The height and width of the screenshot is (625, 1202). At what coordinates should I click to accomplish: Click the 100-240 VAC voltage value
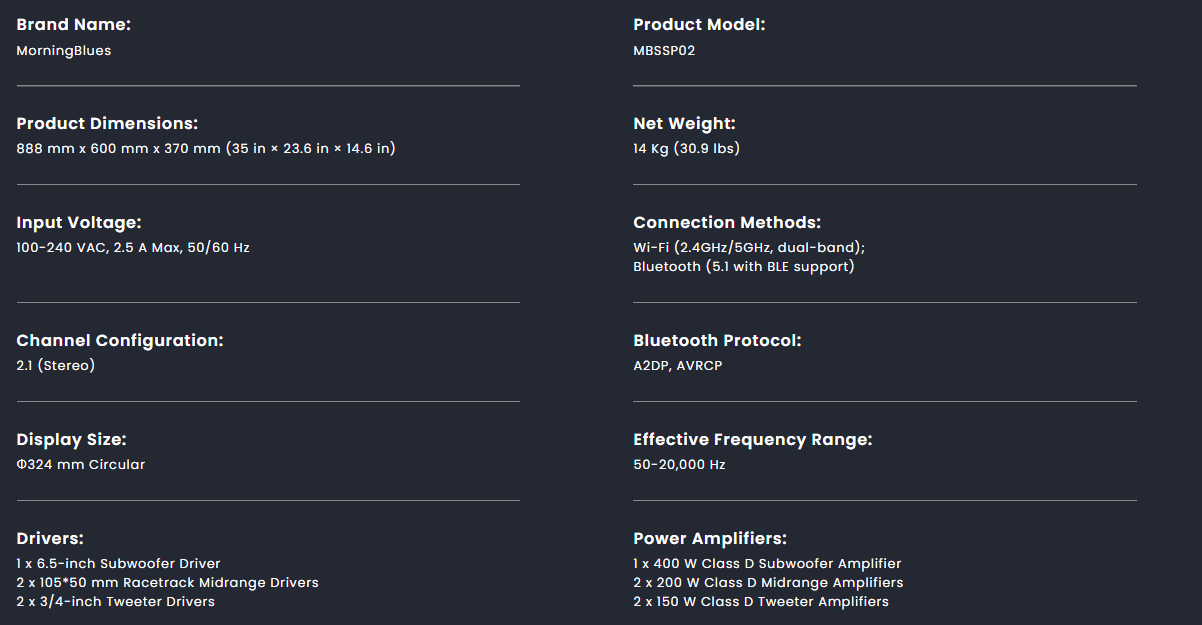tap(133, 248)
